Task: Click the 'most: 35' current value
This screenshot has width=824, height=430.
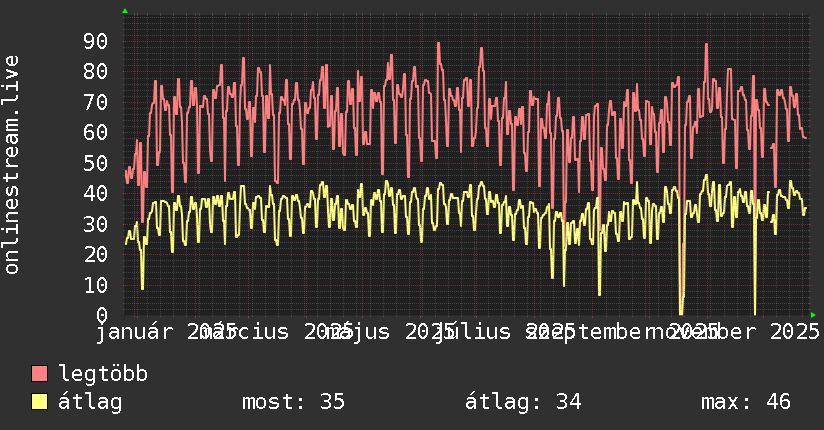Action: click(x=293, y=402)
